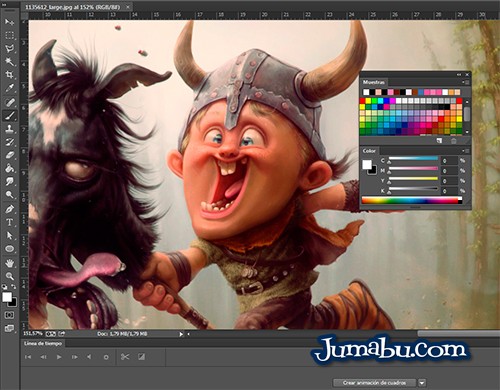Image resolution: width=500 pixels, height=390 pixels.
Task: Close the 1135612_large.jpg document tab
Action: pos(127,7)
